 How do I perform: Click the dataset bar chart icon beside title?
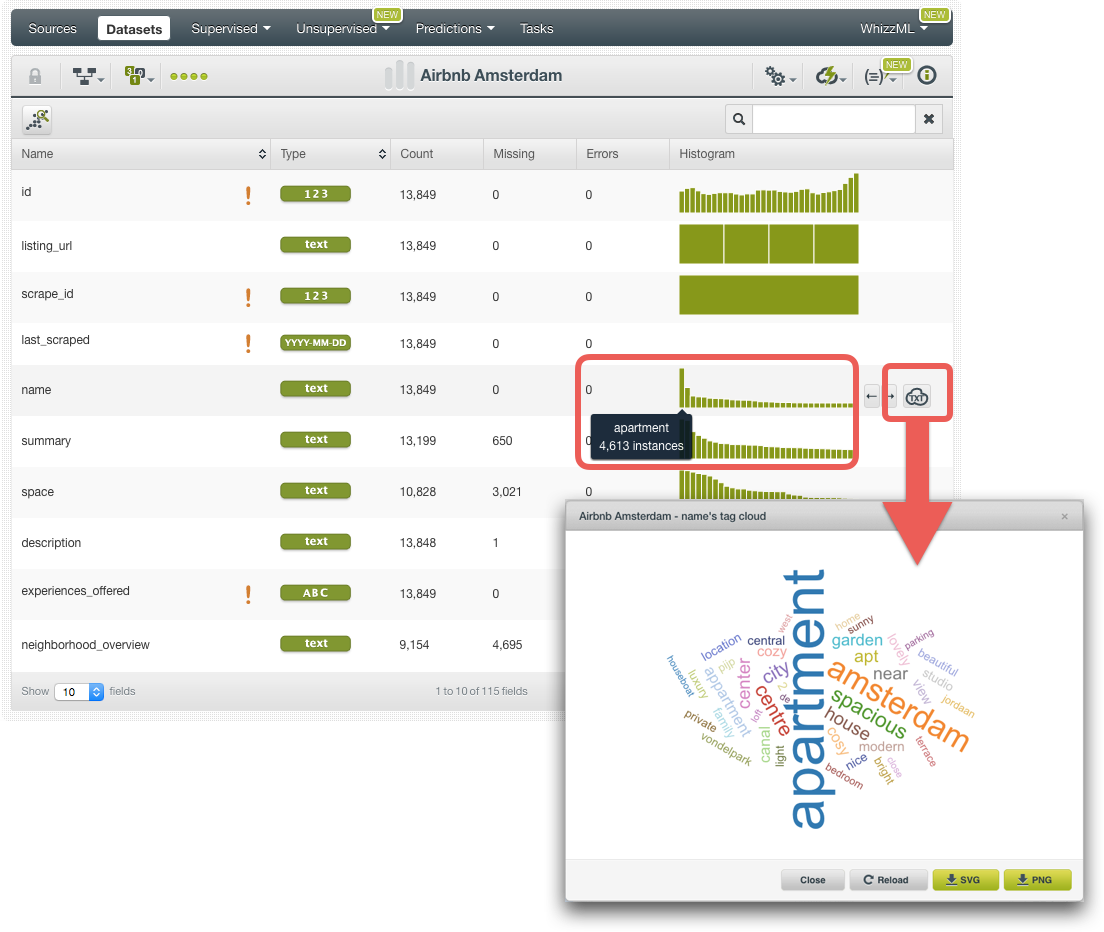click(399, 75)
